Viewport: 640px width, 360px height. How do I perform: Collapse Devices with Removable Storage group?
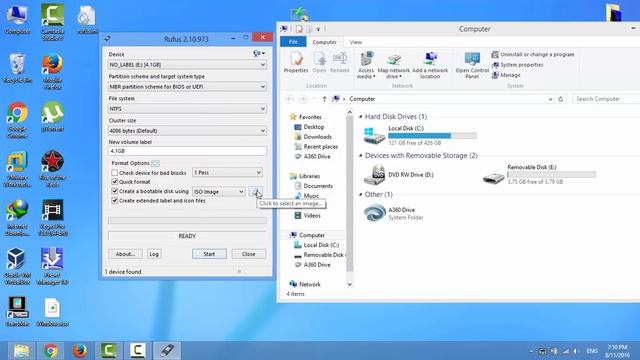pos(360,156)
